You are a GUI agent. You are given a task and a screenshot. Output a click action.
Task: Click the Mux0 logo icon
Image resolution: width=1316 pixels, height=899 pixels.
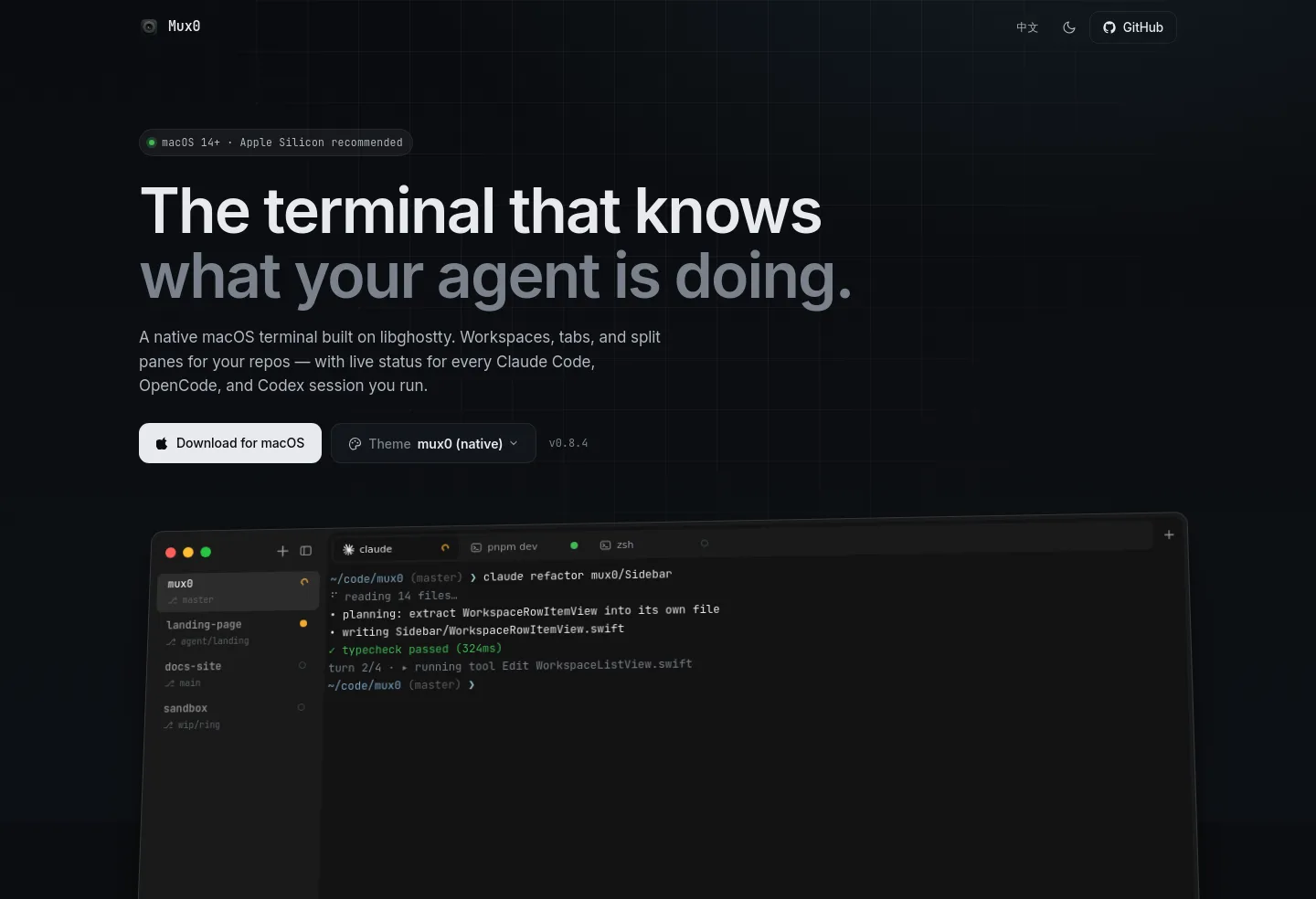point(149,26)
